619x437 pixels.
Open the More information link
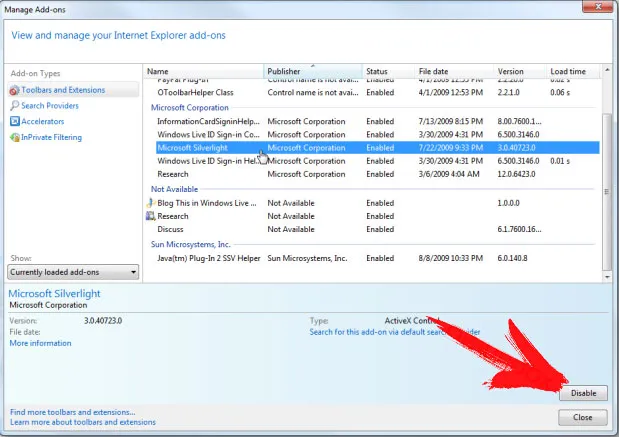40,343
